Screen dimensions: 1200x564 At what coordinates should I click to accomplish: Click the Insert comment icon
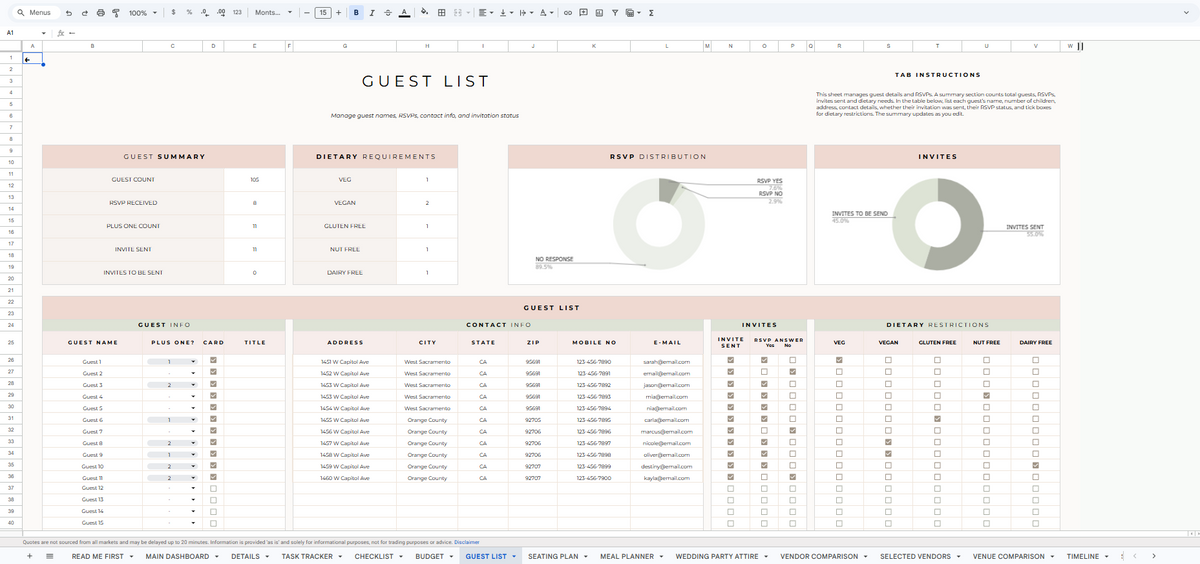click(x=584, y=12)
